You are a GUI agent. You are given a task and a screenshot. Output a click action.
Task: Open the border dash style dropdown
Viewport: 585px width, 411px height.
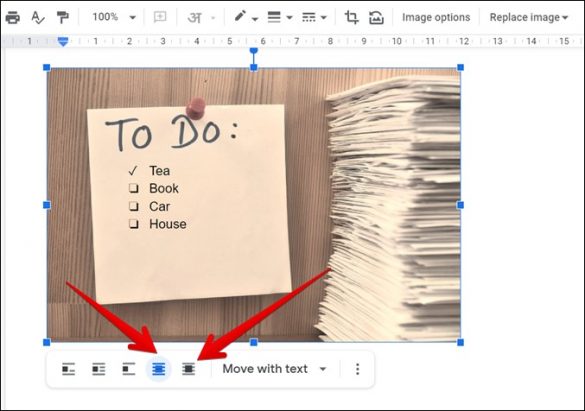coord(314,17)
